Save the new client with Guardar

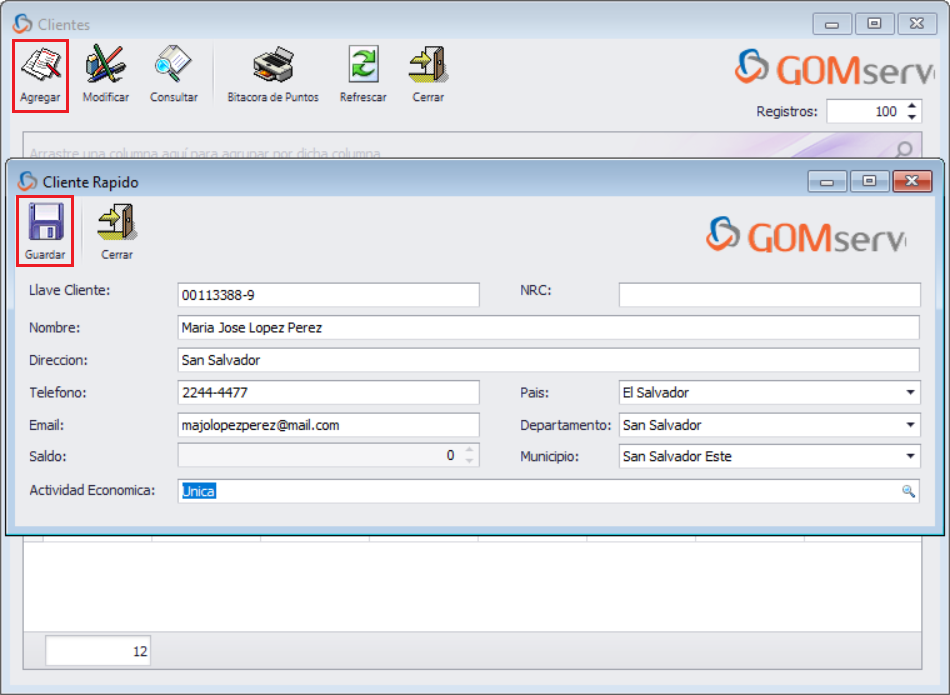(x=45, y=230)
